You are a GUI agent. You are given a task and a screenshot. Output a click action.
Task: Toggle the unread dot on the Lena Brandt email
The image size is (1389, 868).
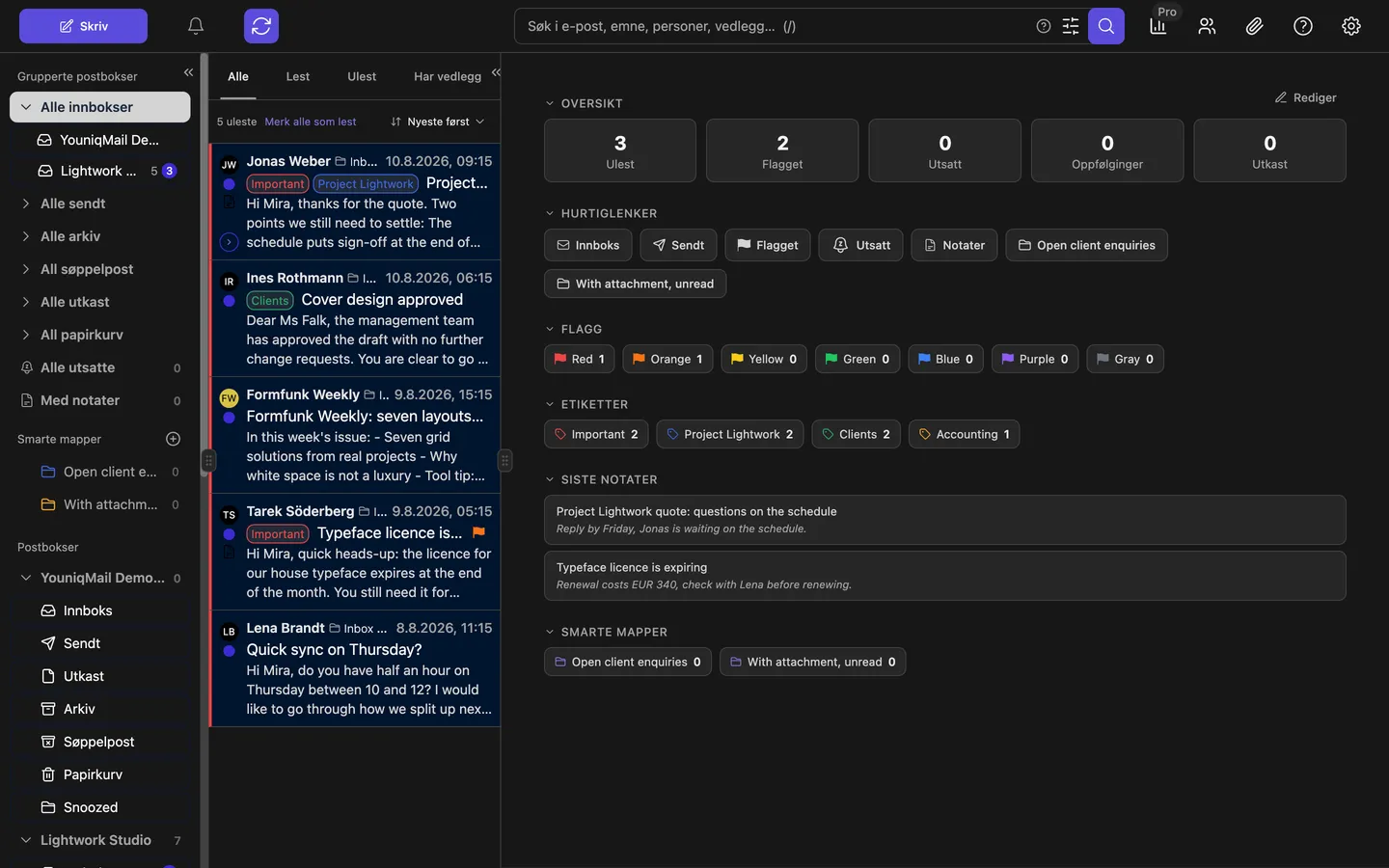click(229, 651)
